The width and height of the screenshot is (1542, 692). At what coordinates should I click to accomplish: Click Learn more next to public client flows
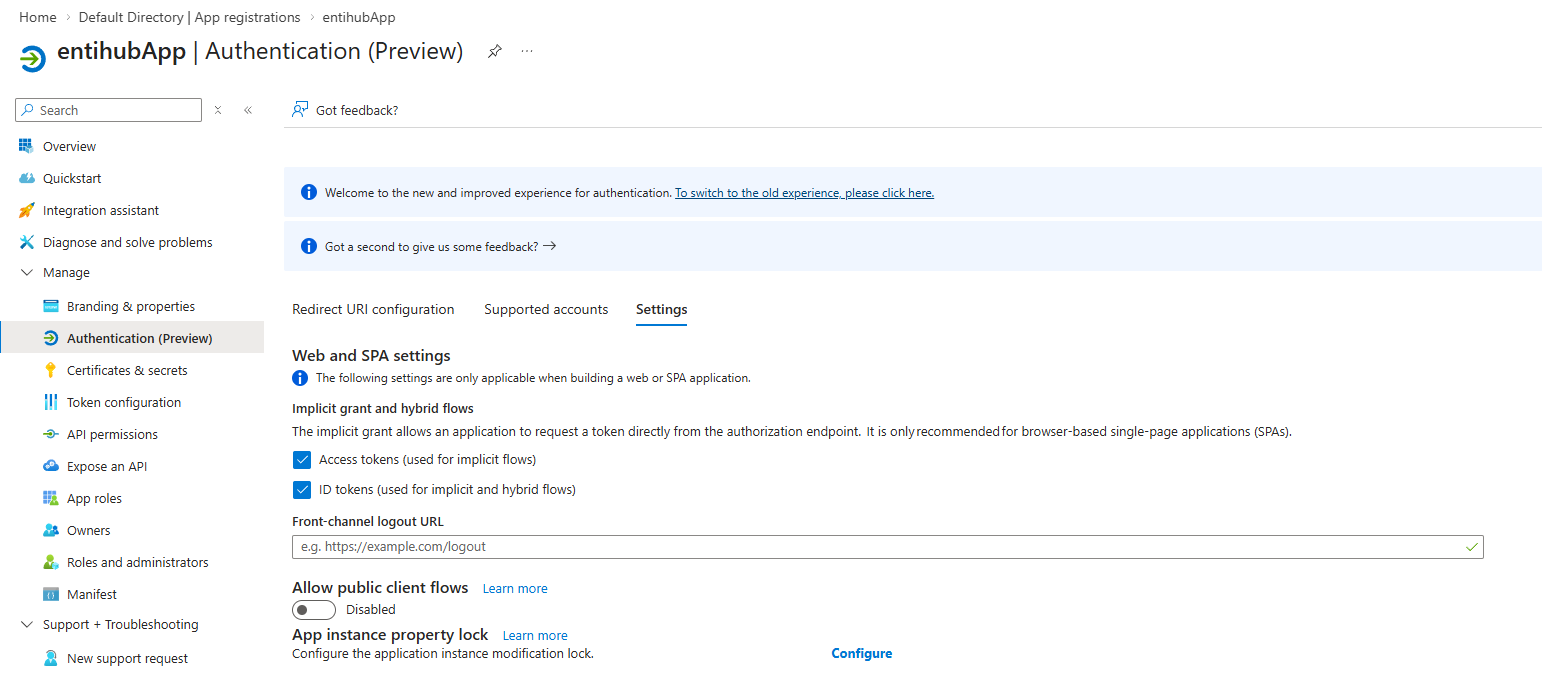[x=515, y=588]
